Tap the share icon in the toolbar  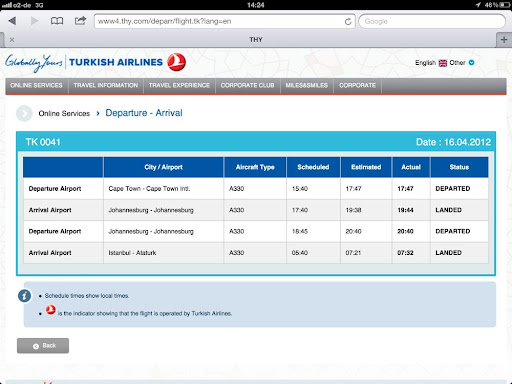point(80,21)
